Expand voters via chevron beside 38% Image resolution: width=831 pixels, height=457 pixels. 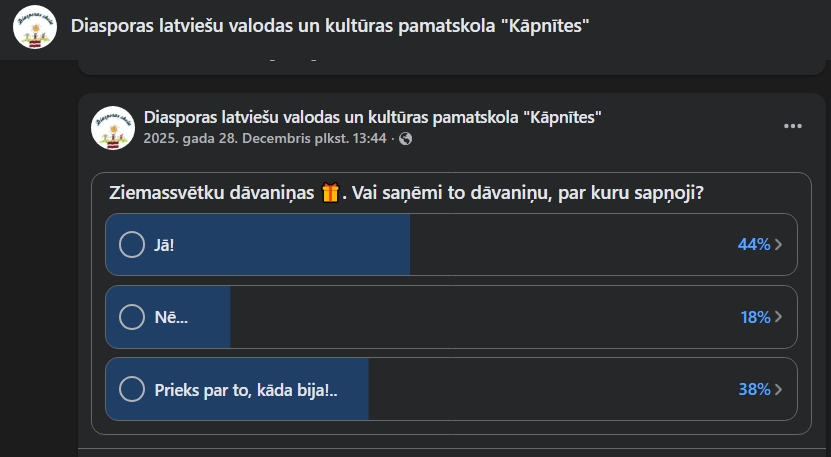click(779, 389)
